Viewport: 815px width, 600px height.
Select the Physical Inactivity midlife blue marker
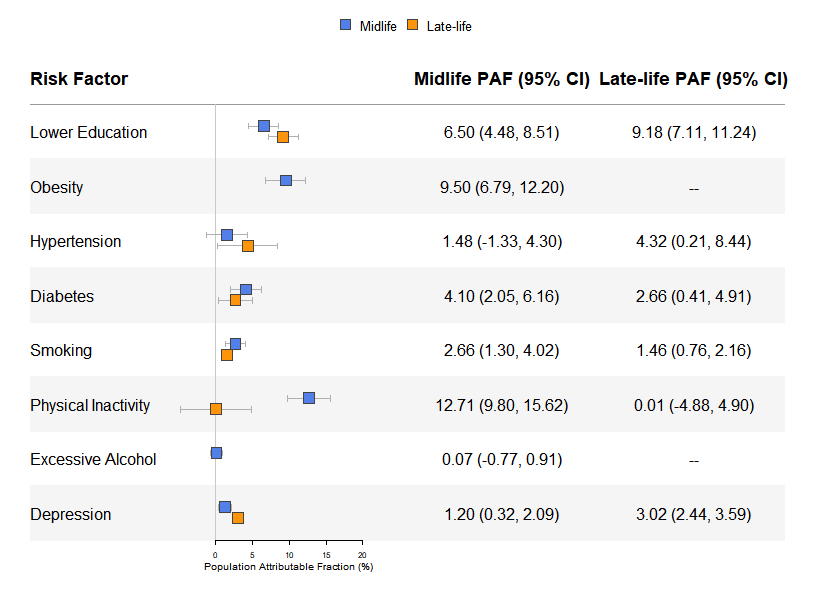309,398
